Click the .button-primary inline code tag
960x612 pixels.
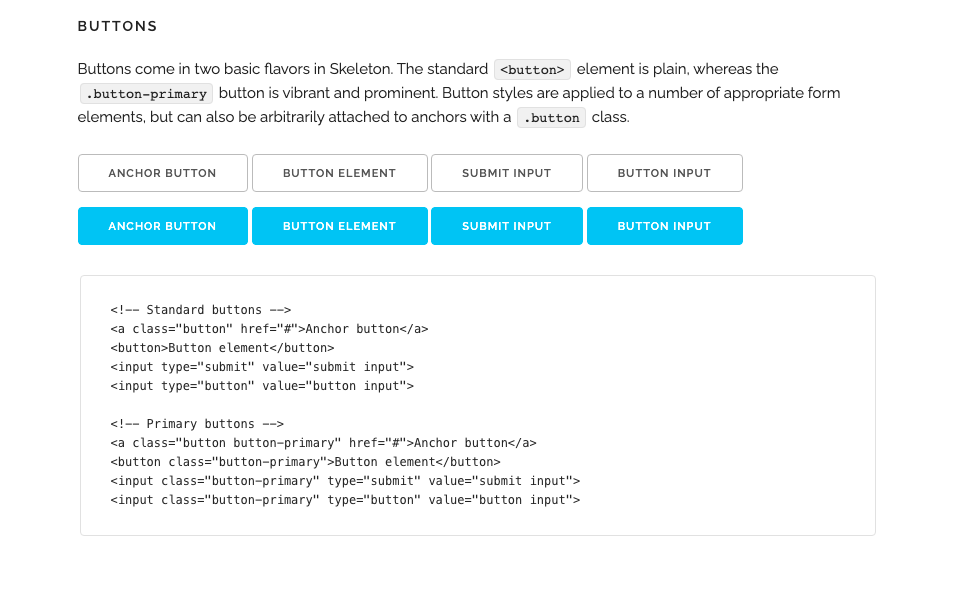click(x=146, y=93)
